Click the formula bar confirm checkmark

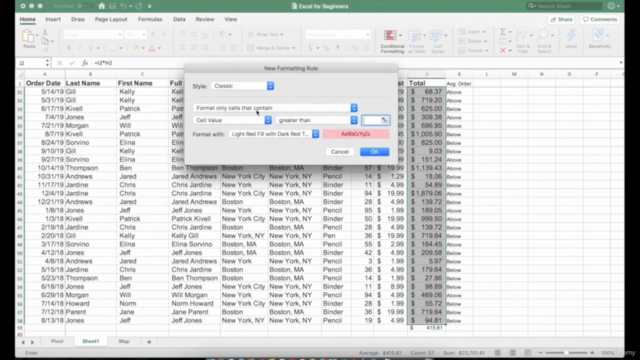(x=72, y=63)
